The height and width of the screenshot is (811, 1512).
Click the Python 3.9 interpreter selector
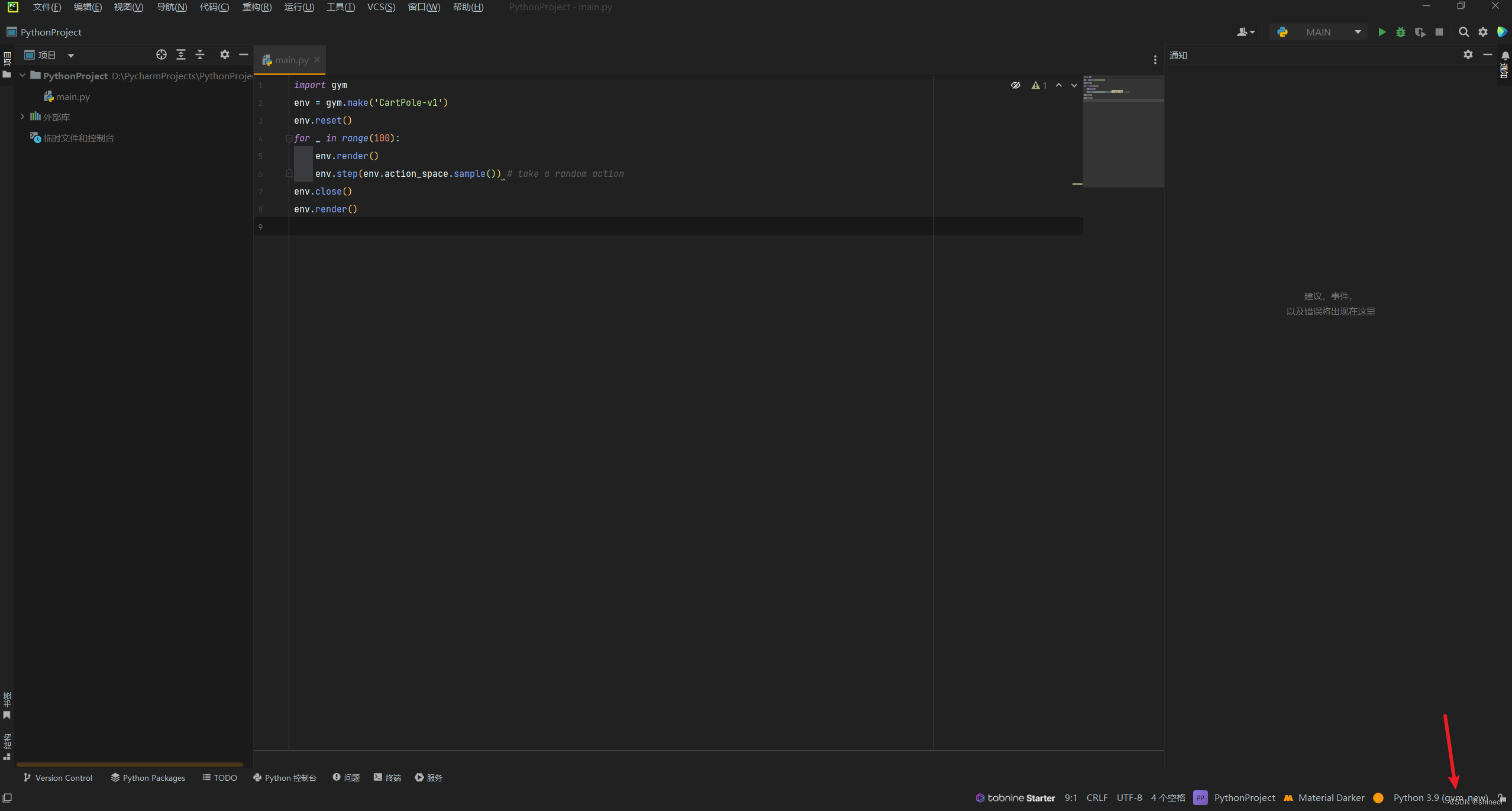(x=1440, y=797)
